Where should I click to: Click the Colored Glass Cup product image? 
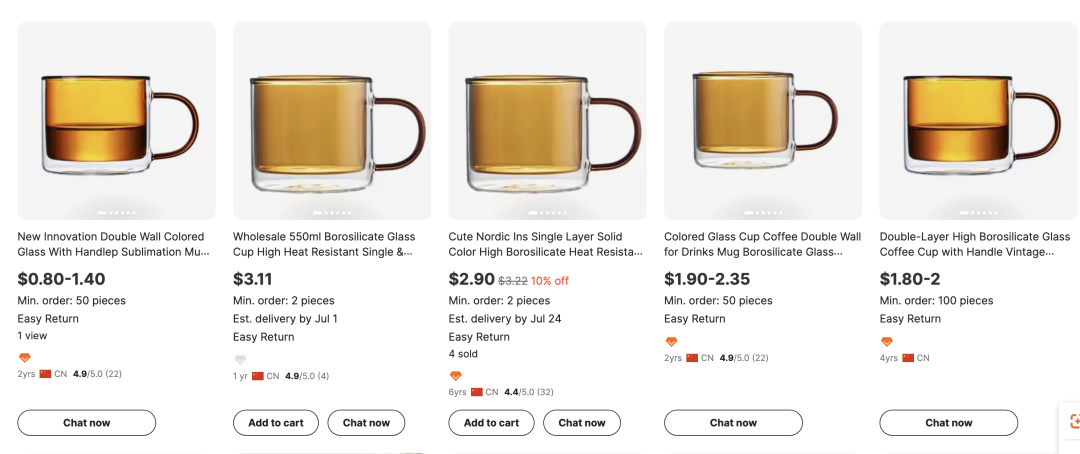763,120
